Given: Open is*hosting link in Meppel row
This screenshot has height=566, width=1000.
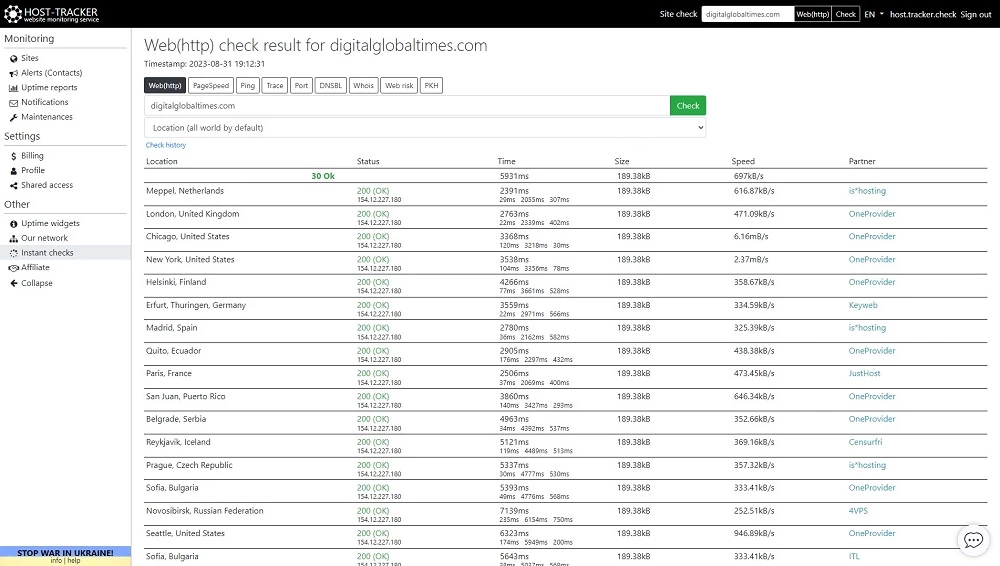Looking at the screenshot, I should click(x=867, y=191).
